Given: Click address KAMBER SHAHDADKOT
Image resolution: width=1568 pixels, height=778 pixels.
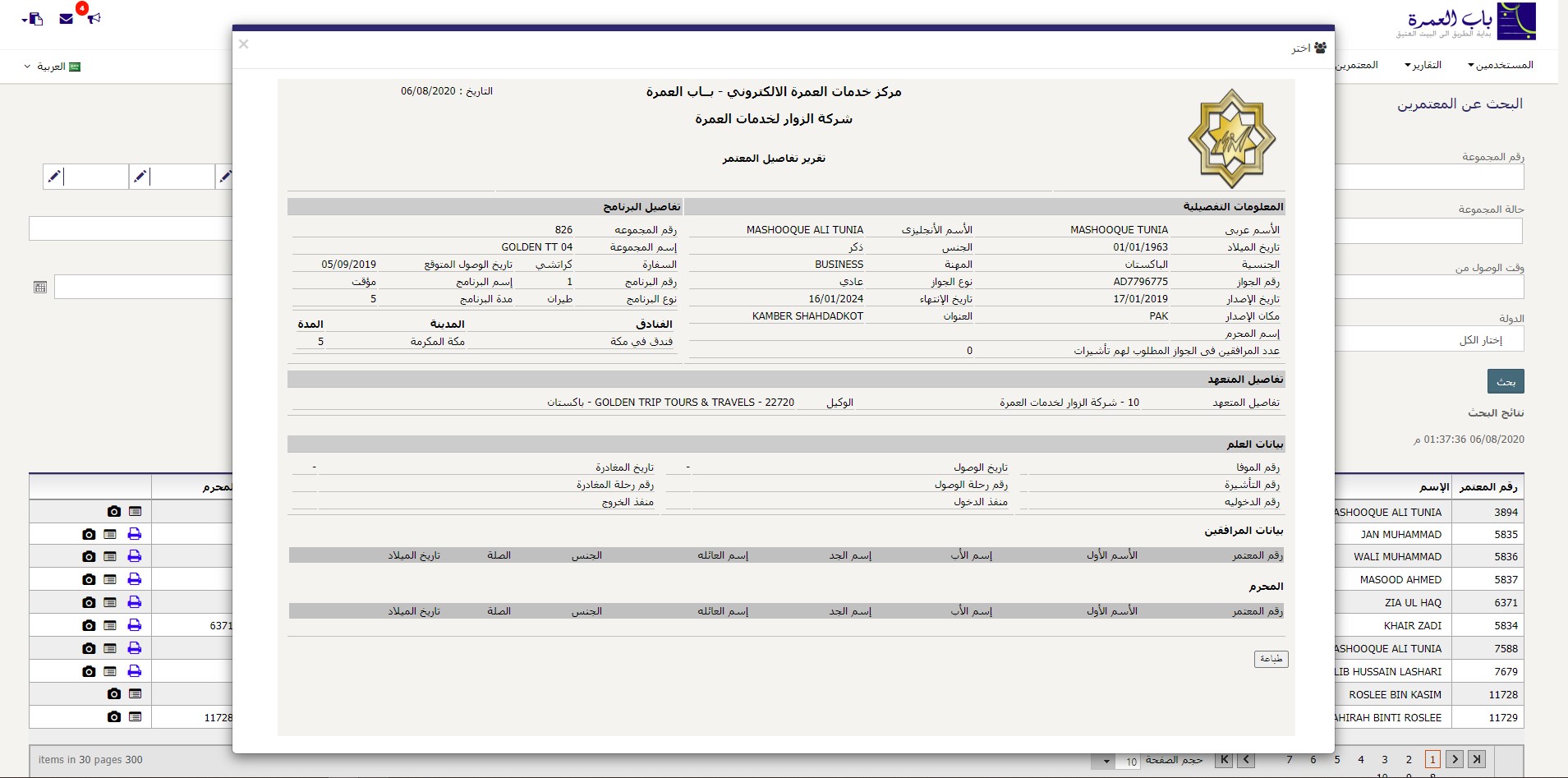Looking at the screenshot, I should tap(807, 316).
